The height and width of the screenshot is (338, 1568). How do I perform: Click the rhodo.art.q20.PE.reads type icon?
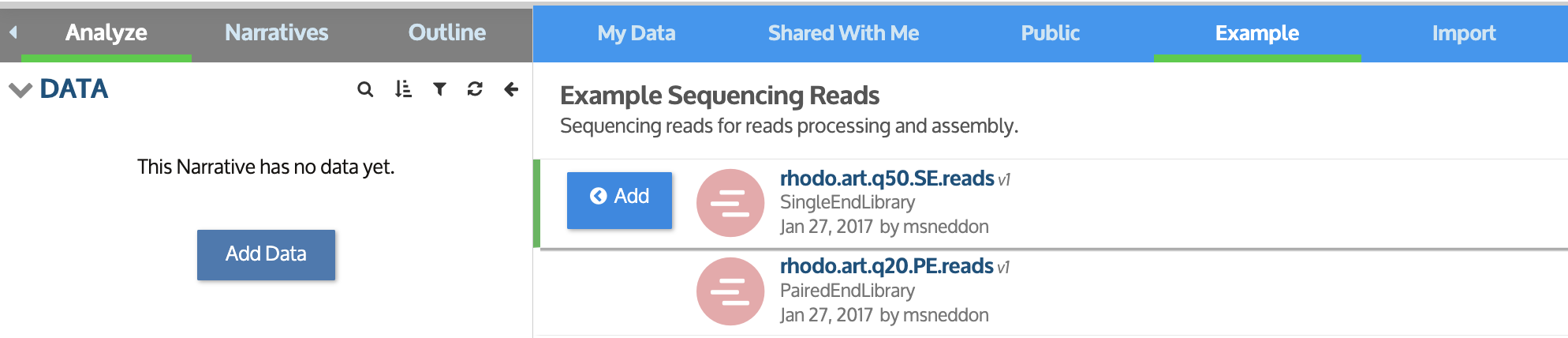click(730, 291)
